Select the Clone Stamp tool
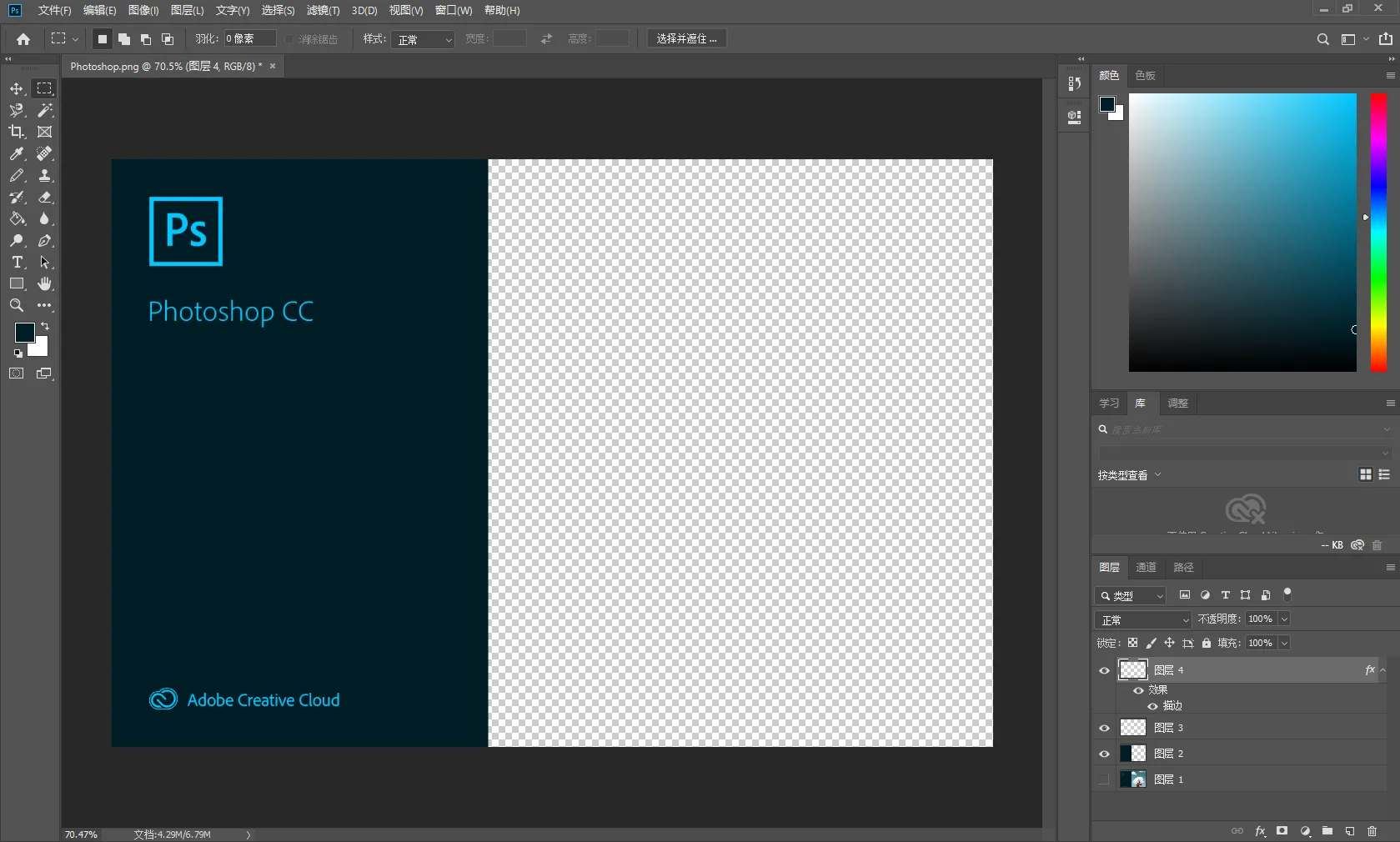Image resolution: width=1400 pixels, height=842 pixels. pos(45,175)
